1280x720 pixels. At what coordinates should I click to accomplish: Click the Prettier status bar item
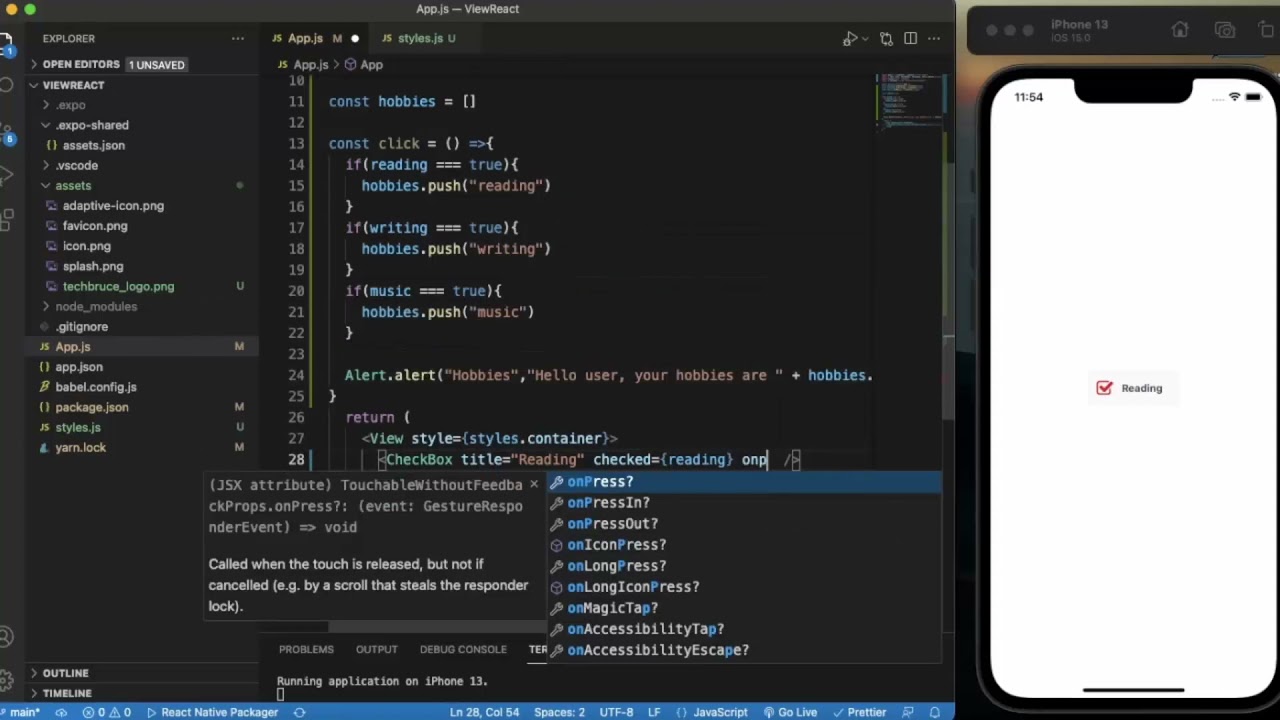tap(859, 712)
